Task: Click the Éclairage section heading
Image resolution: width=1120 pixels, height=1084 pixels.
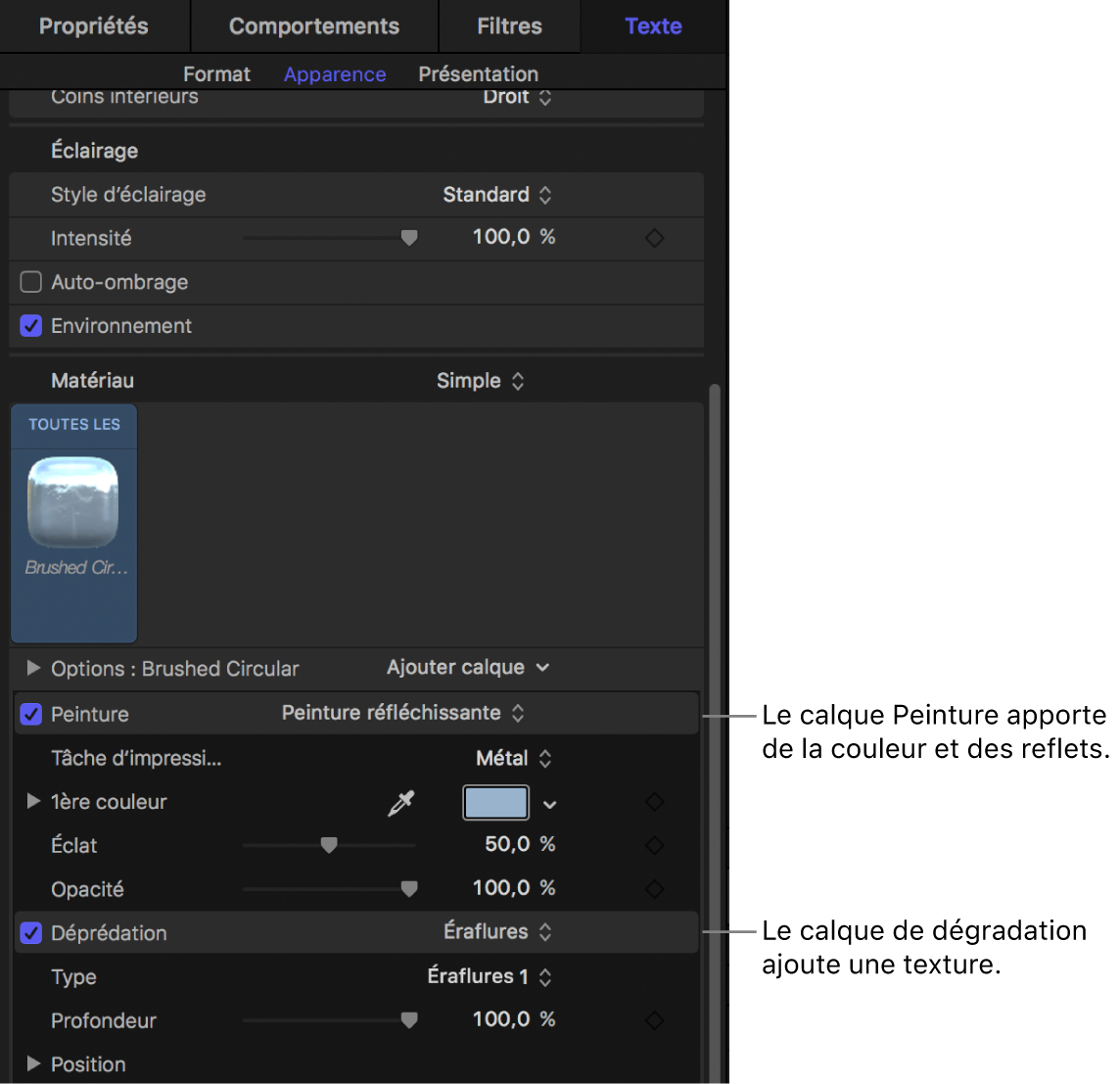Action: click(x=94, y=151)
